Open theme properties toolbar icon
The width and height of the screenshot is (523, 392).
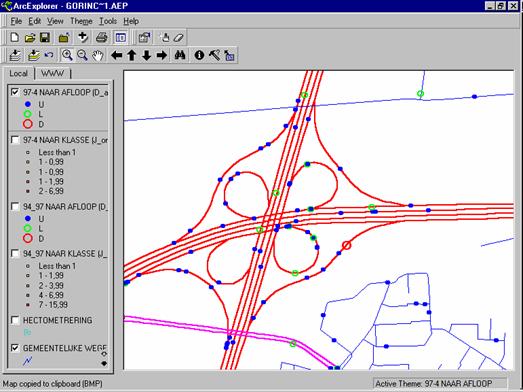pyautogui.click(x=144, y=37)
